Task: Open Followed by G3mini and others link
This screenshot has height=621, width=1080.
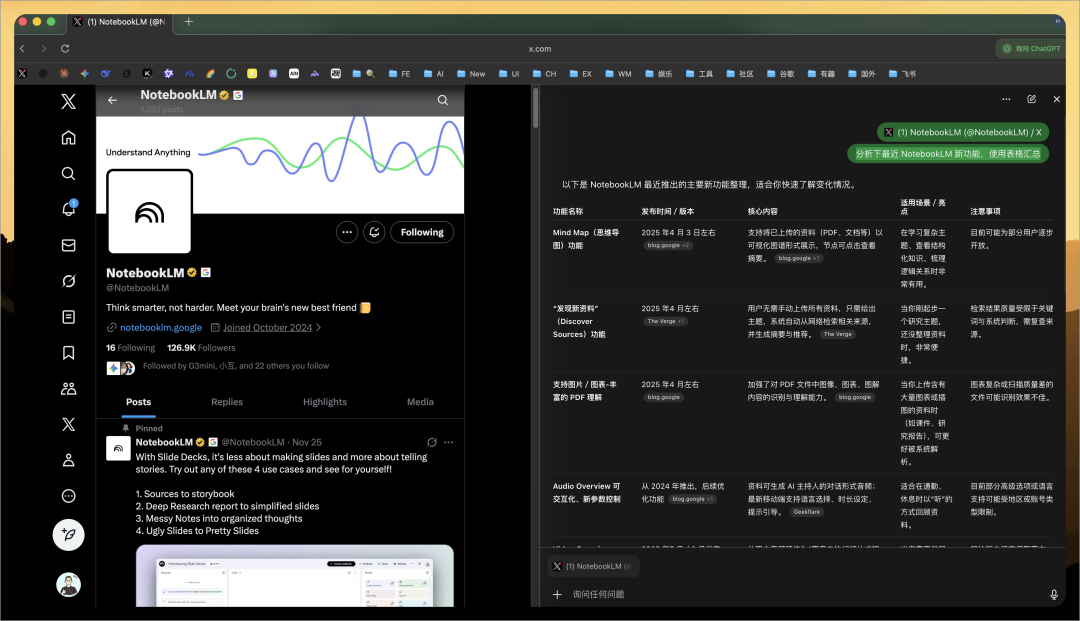Action: click(x=236, y=366)
